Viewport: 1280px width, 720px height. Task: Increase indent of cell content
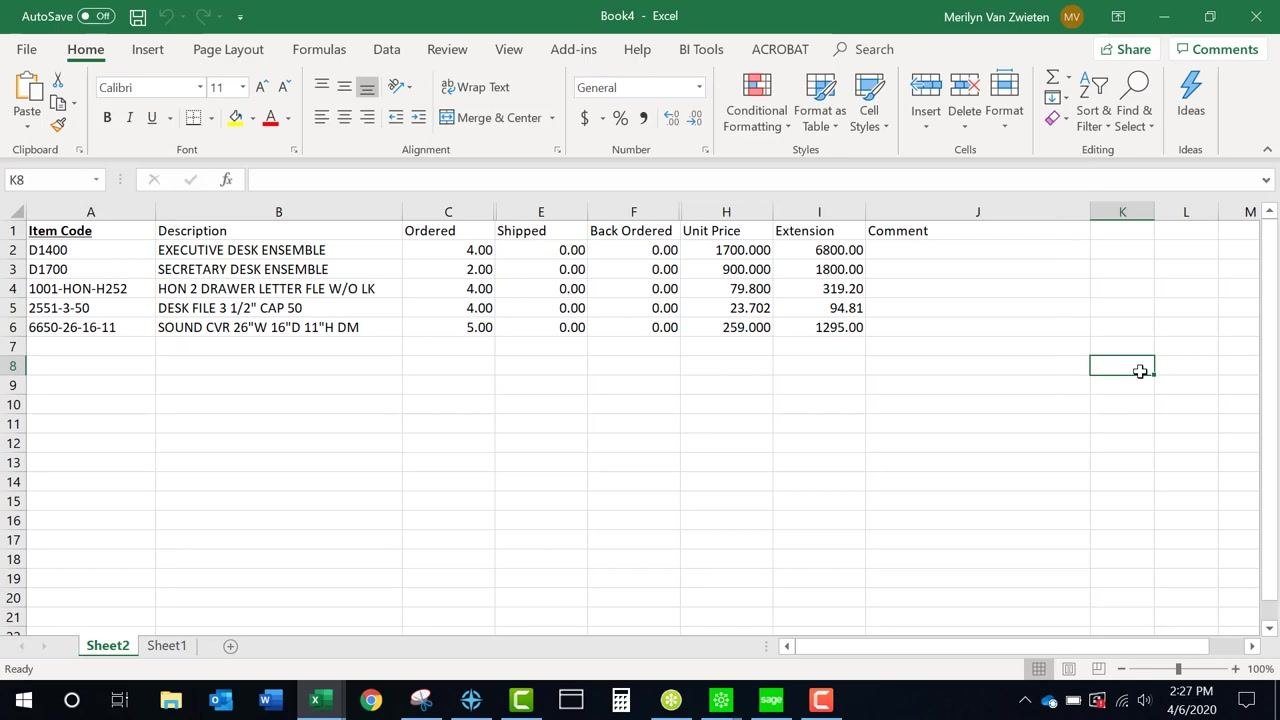(418, 118)
